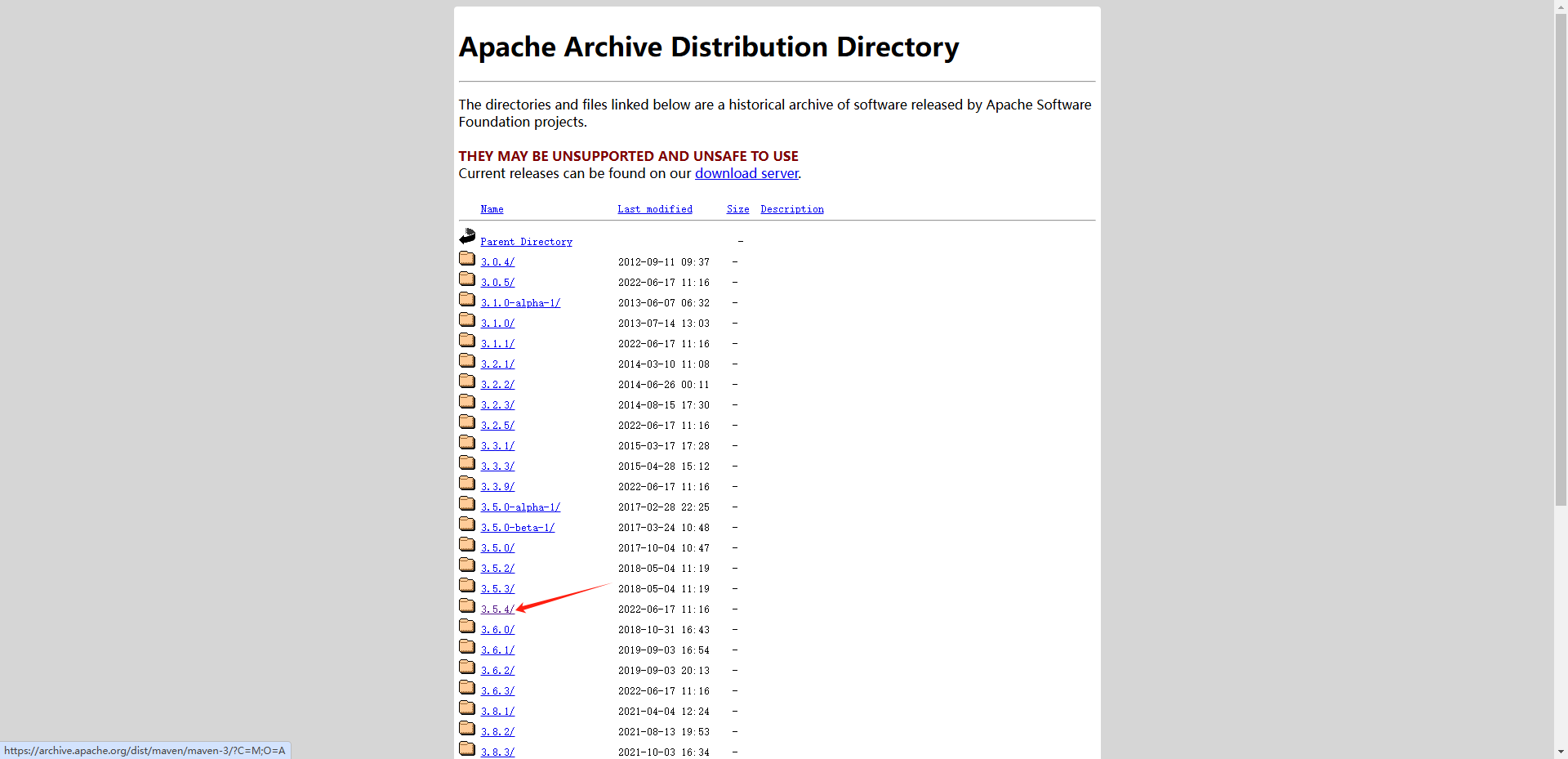
Task: Open the 3.1.0-alpha-1/ directory link
Action: 520,303
